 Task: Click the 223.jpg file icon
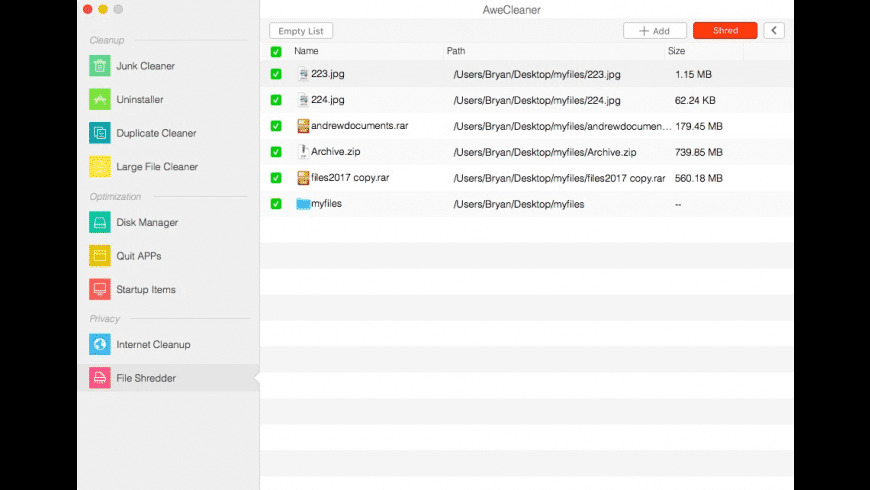click(x=303, y=74)
